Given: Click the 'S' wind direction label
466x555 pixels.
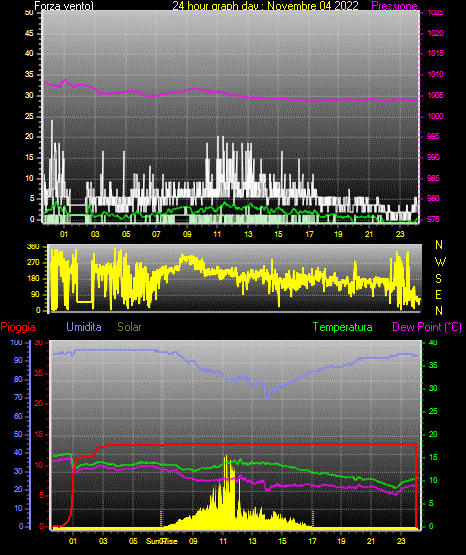Looking at the screenshot, I should (438, 279).
